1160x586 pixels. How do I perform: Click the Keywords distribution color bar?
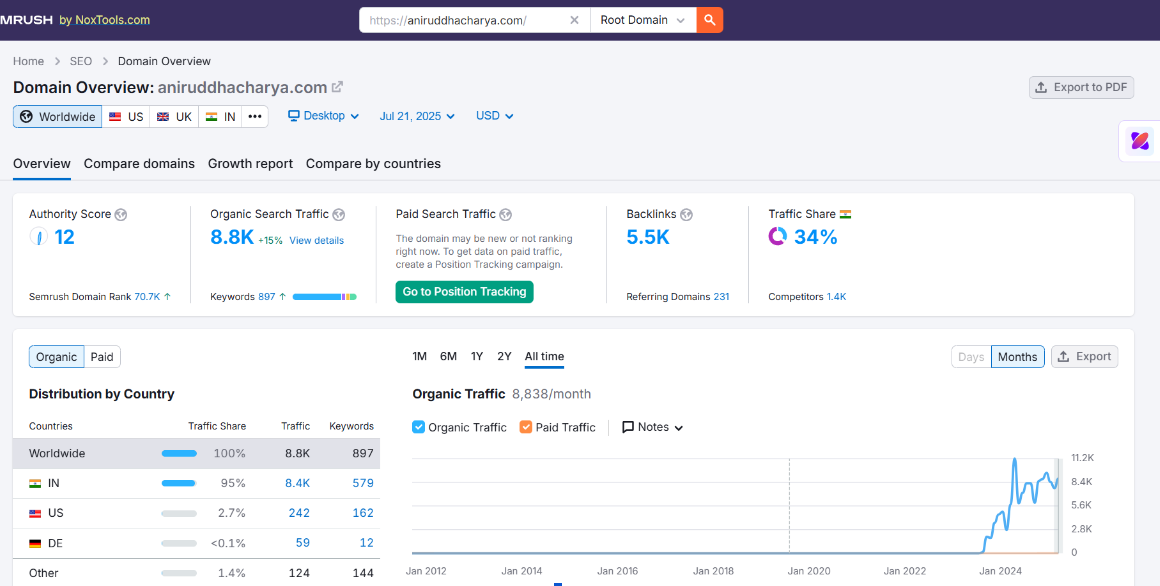[325, 297]
